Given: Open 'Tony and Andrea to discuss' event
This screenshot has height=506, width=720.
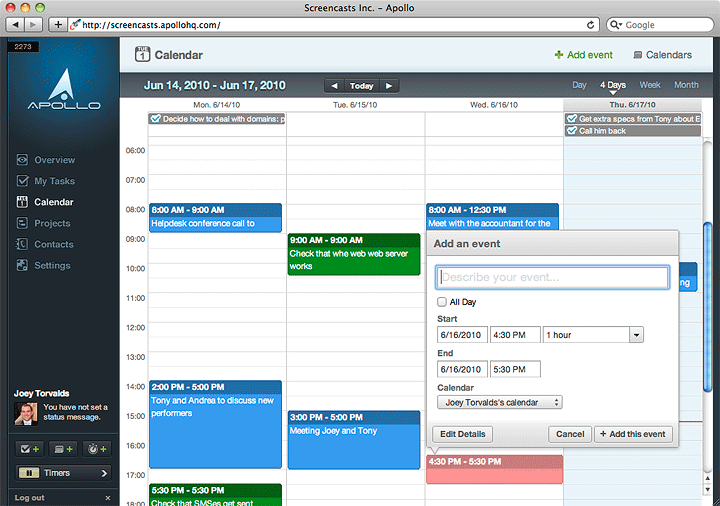Looking at the screenshot, I should tap(215, 424).
